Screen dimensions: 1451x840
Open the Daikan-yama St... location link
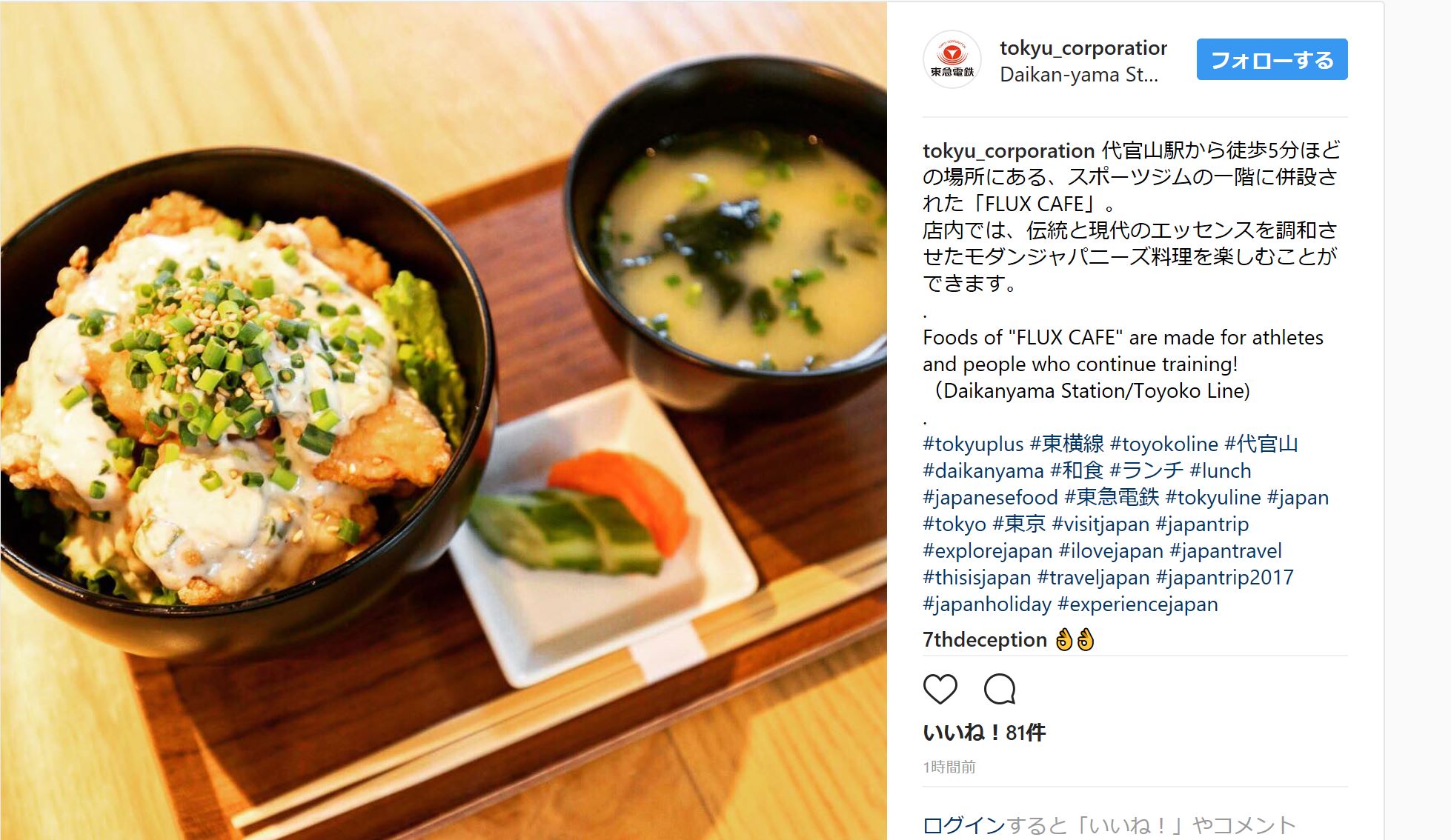point(1078,75)
